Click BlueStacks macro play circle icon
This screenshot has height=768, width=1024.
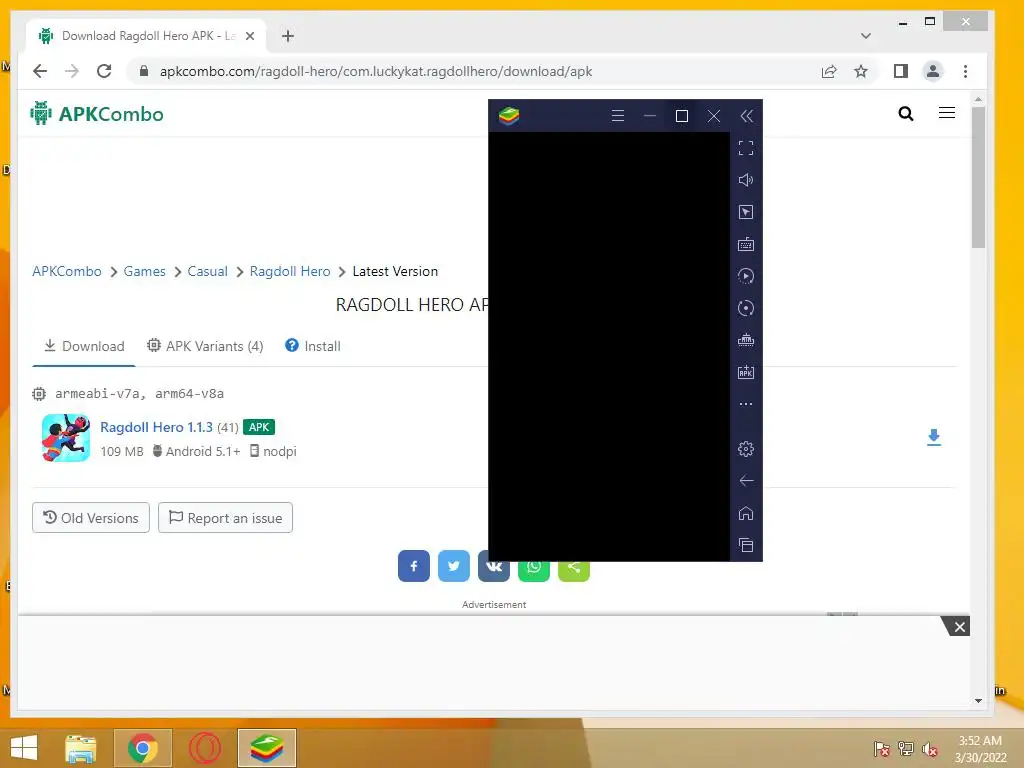tap(746, 276)
